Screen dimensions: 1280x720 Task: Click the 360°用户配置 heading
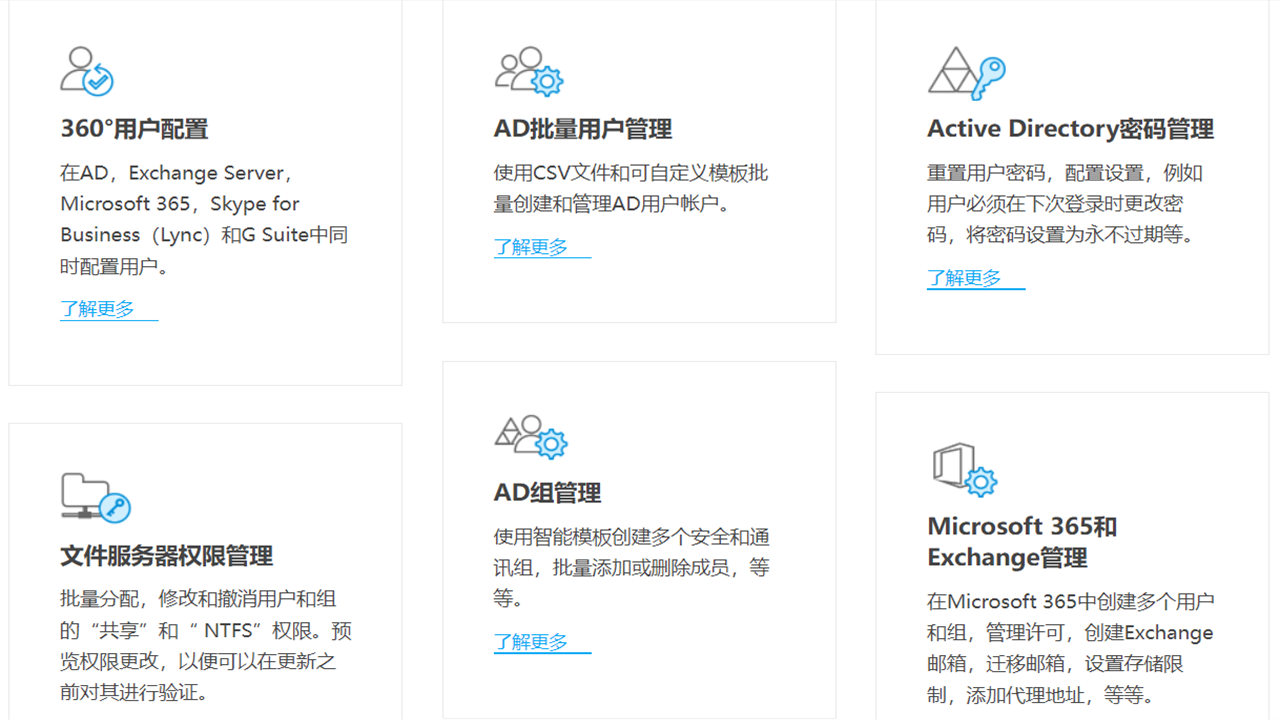134,128
